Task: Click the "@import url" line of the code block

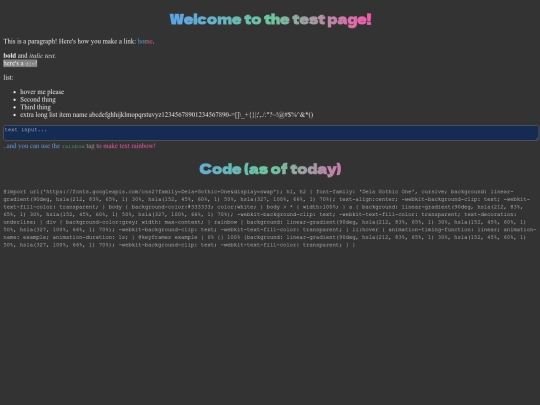Action: coord(258,192)
